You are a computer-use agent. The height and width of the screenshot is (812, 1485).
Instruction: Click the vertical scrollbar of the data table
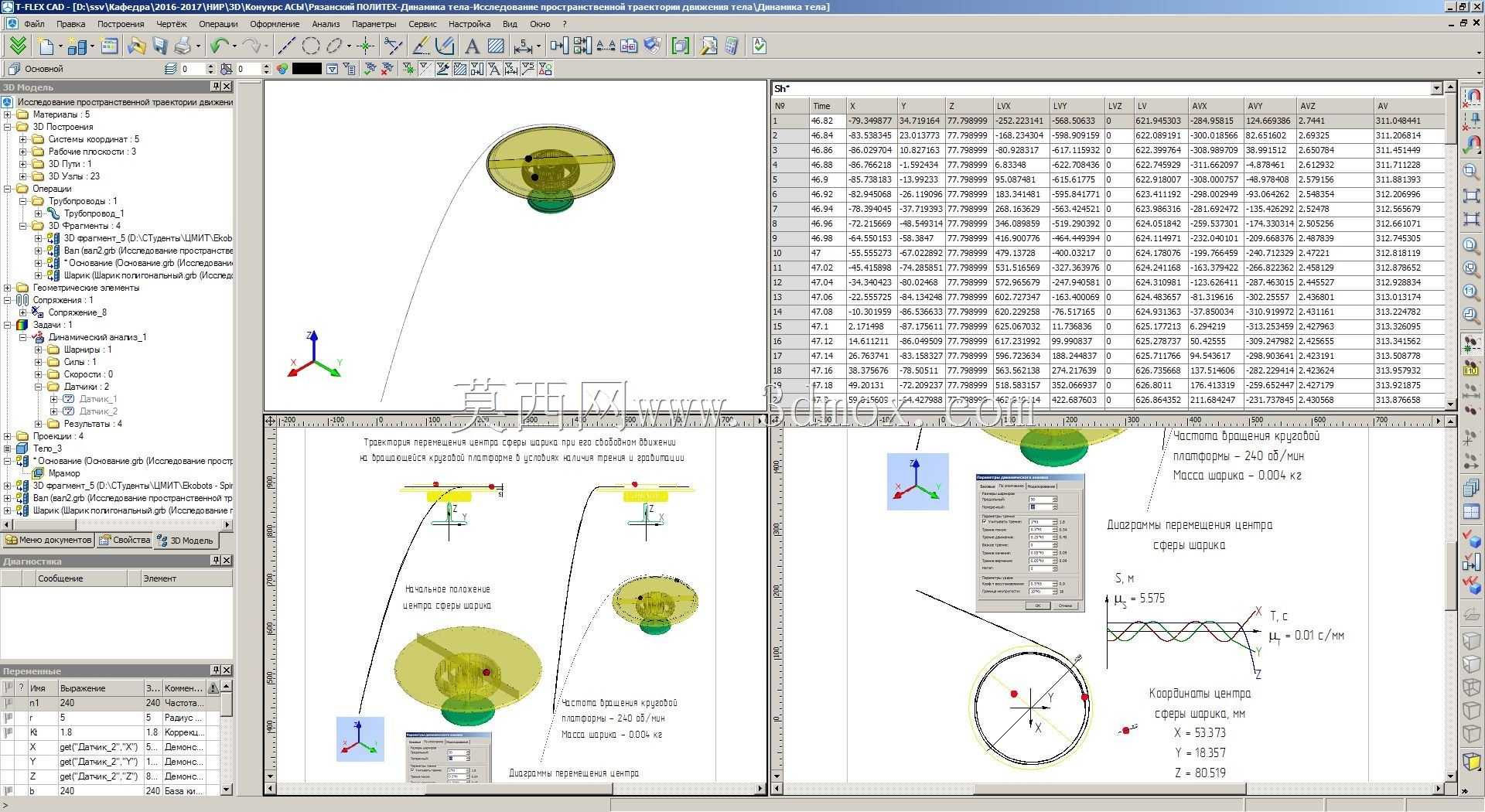coord(1451,245)
